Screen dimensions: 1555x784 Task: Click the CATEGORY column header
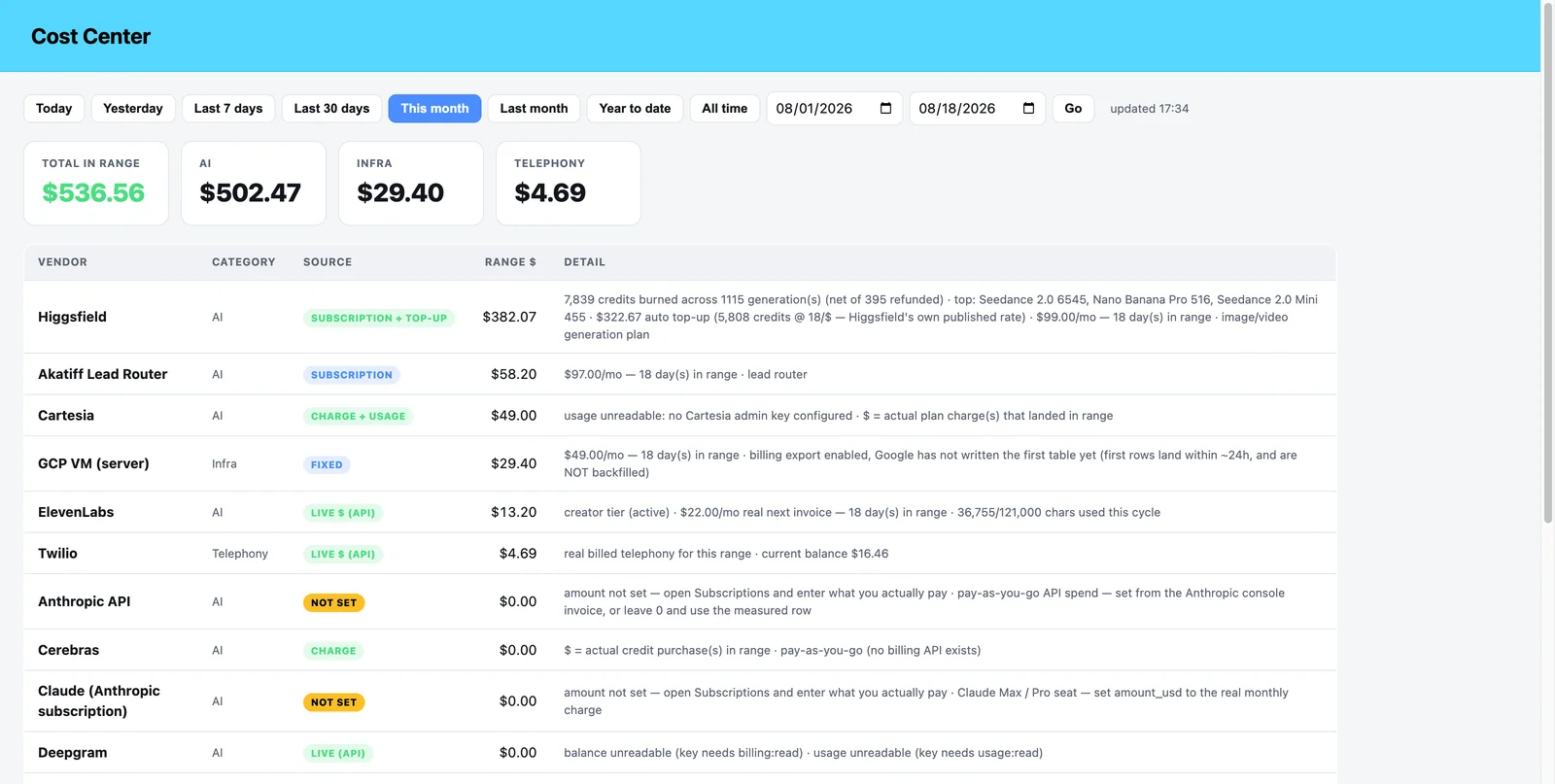[244, 262]
